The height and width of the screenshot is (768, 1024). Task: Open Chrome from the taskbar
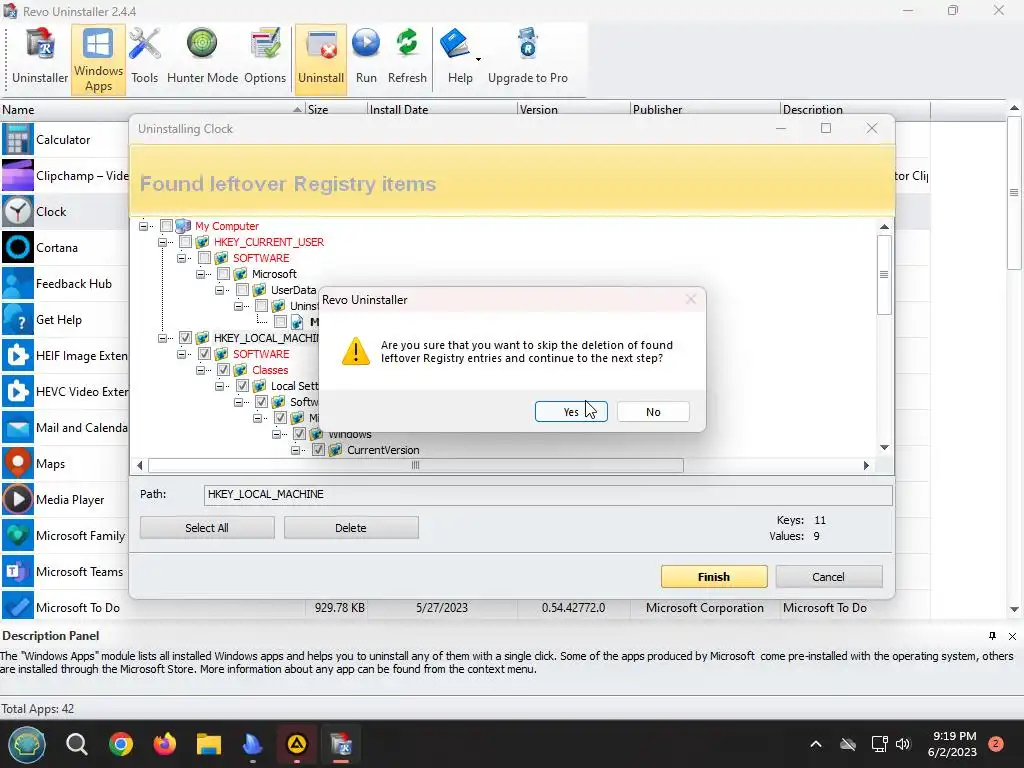[121, 744]
